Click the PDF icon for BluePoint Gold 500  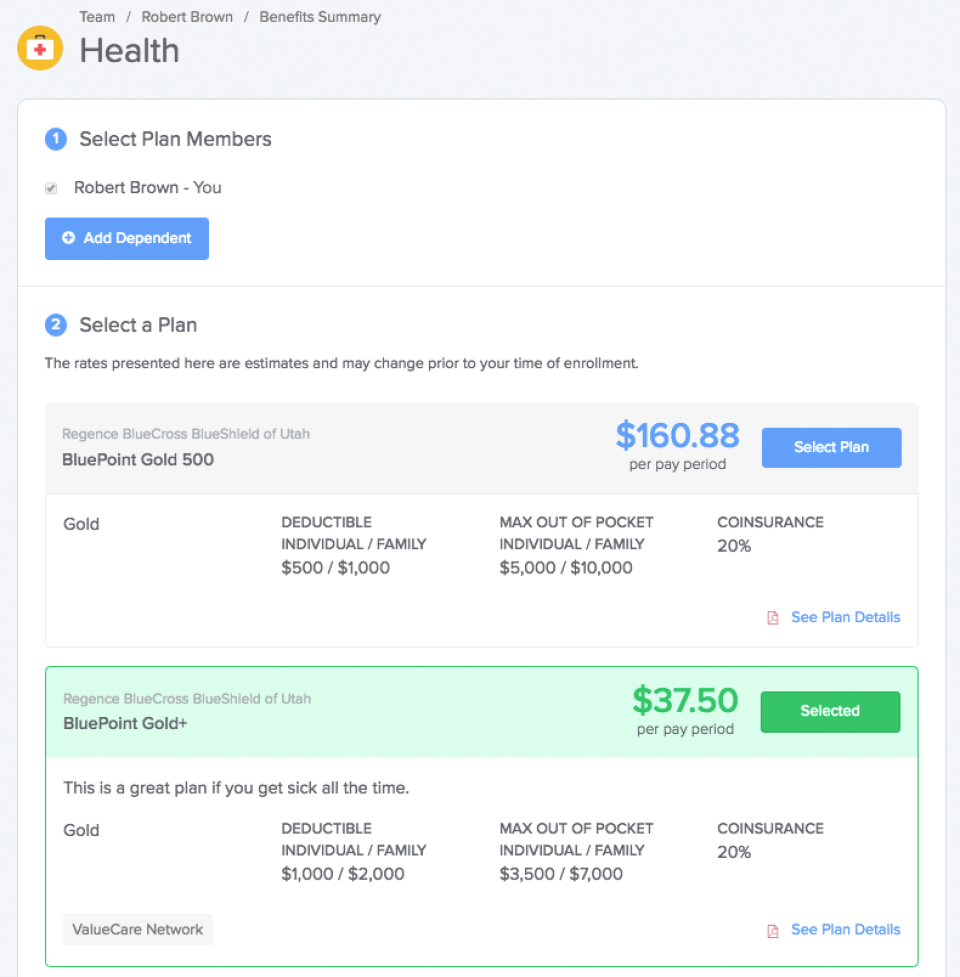tap(772, 617)
